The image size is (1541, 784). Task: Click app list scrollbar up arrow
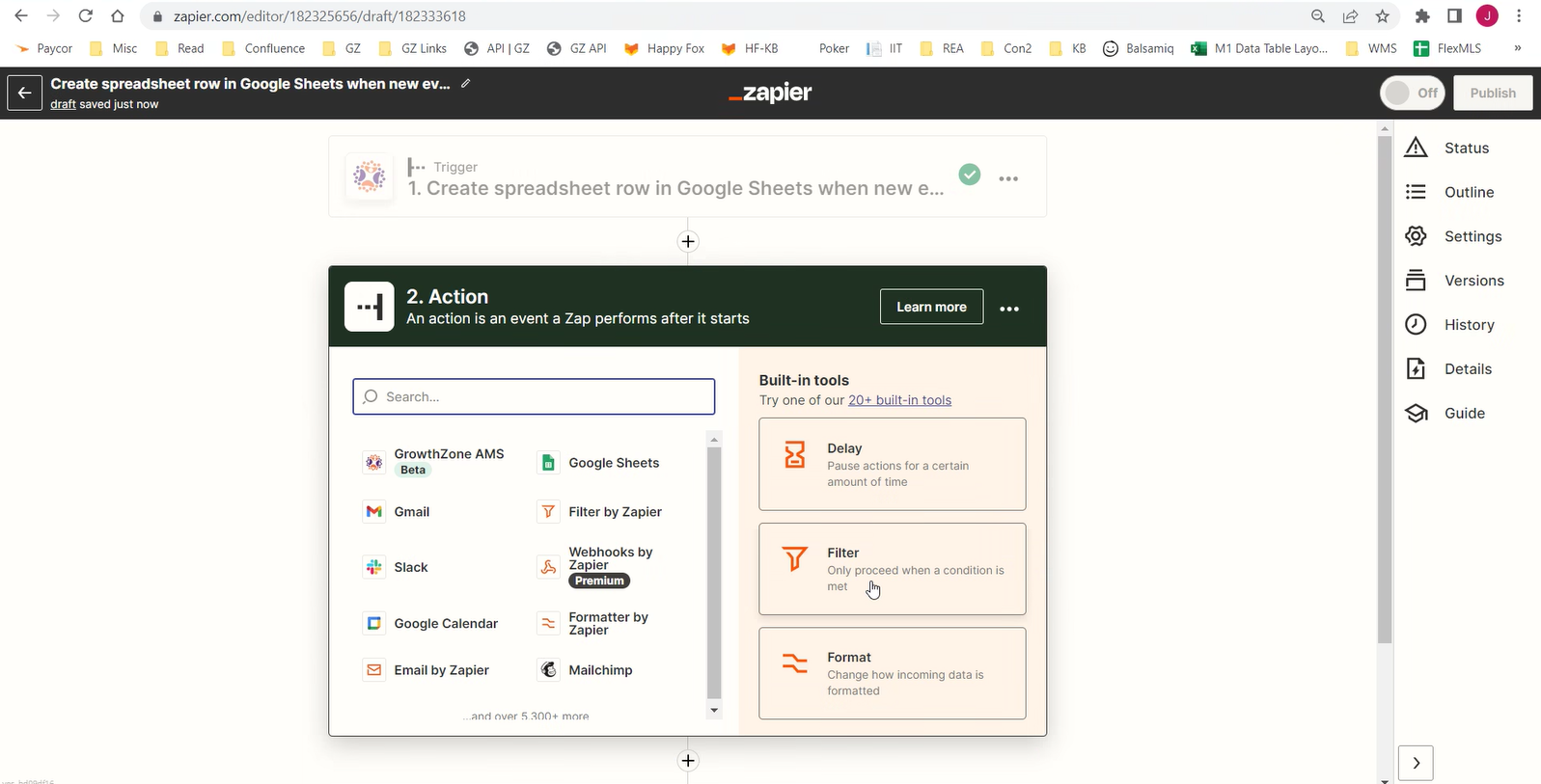point(714,440)
